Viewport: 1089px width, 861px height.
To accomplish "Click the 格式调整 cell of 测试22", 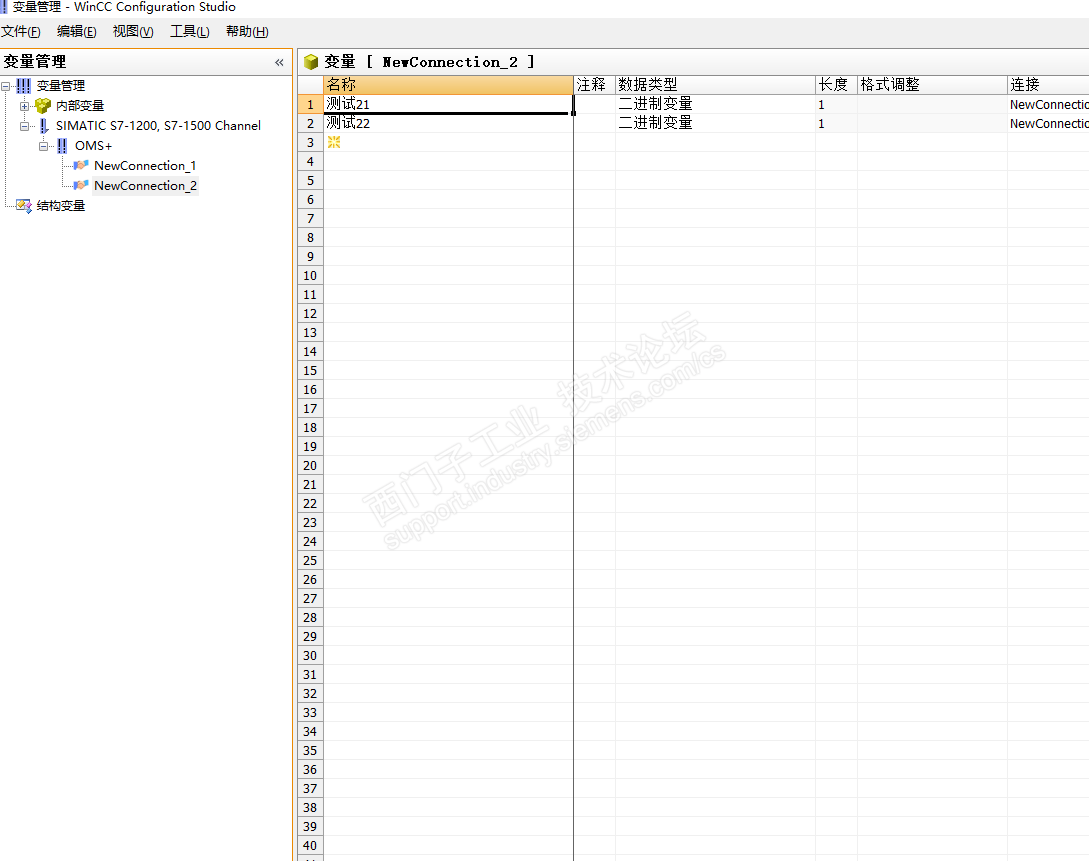I will coord(932,124).
